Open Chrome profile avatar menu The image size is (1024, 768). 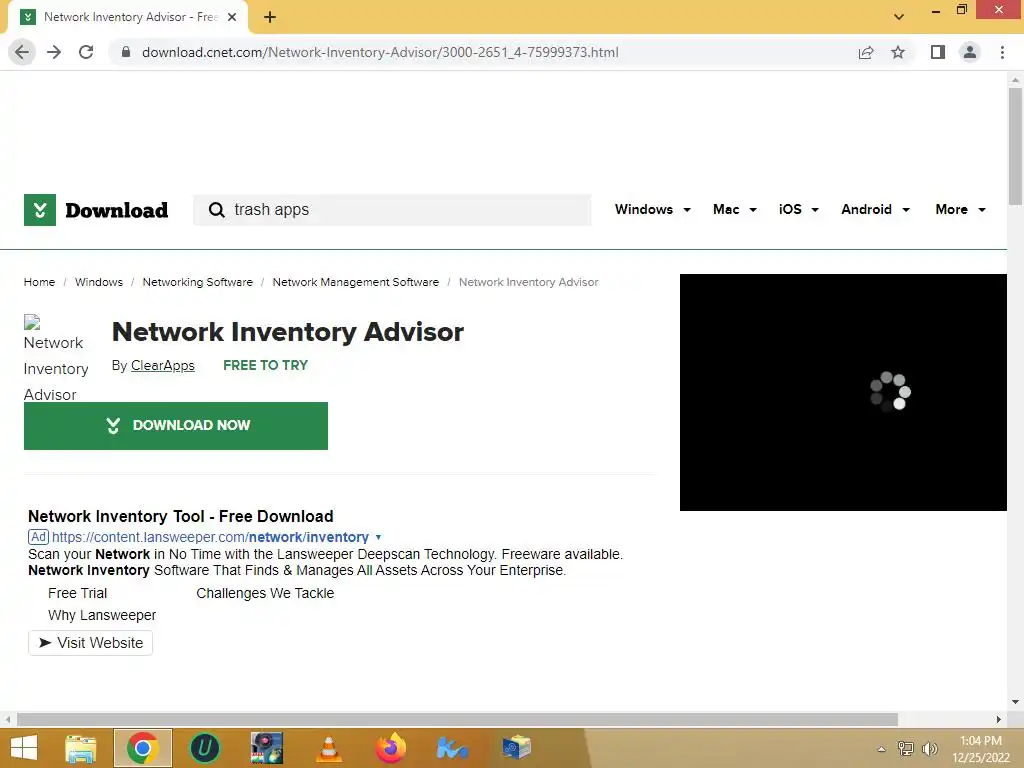[970, 52]
